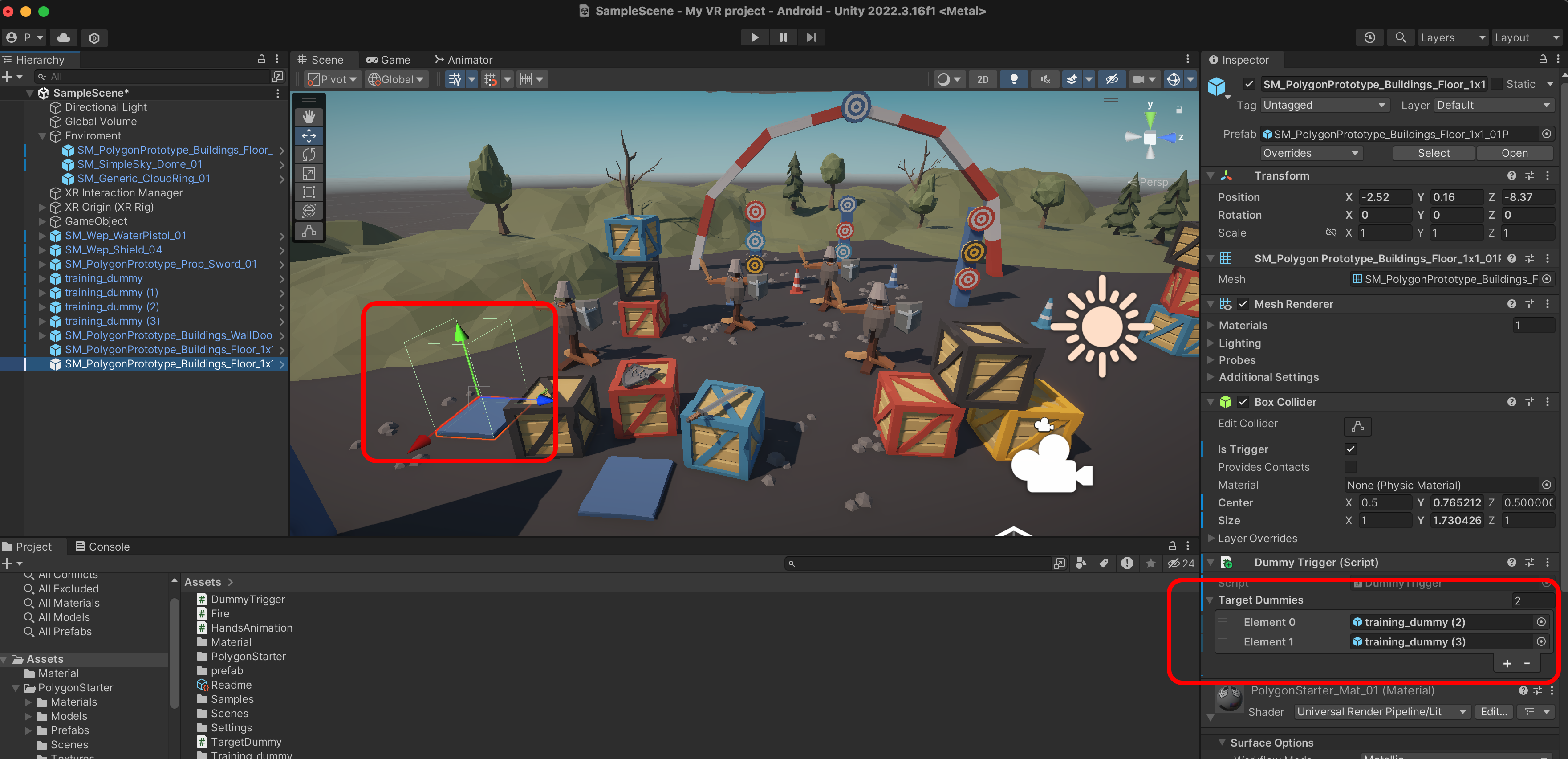Select the Scale tool
Image resolution: width=1568 pixels, height=759 pixels.
[309, 173]
